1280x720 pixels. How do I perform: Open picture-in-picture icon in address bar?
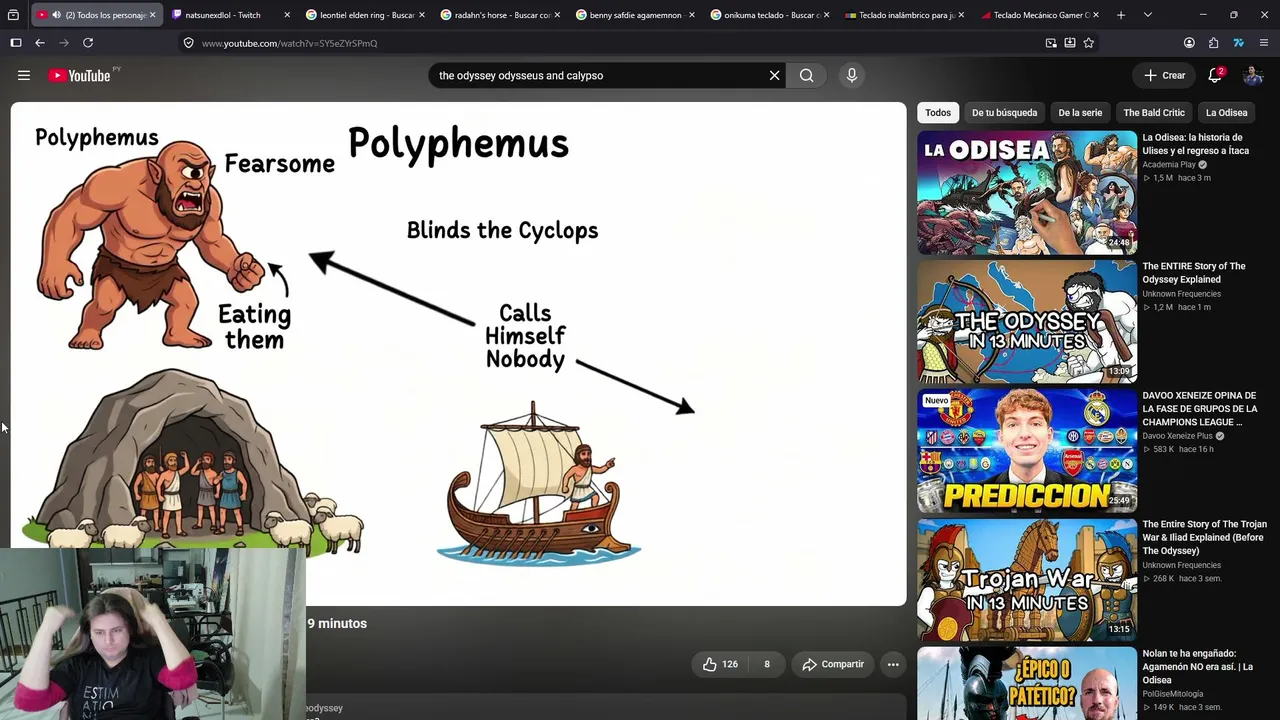1051,43
